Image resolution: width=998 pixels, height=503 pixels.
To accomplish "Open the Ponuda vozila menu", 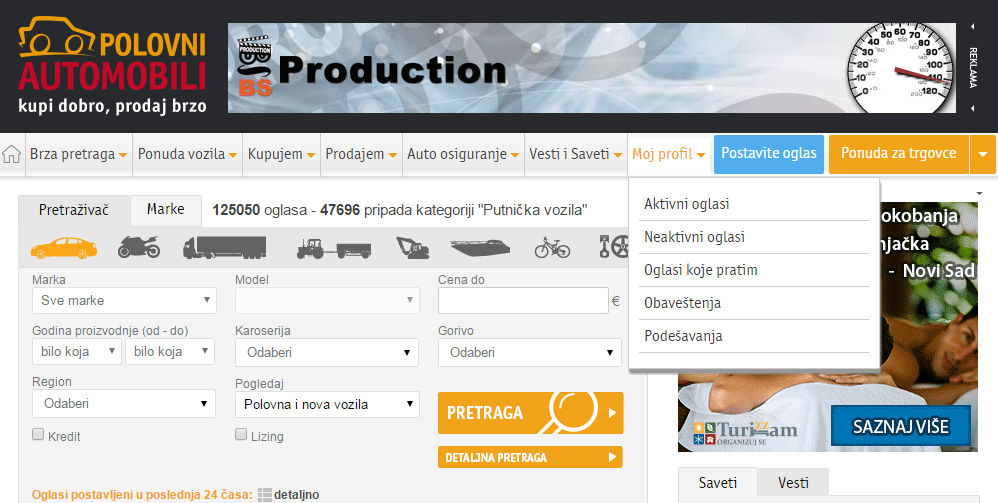I will 187,154.
